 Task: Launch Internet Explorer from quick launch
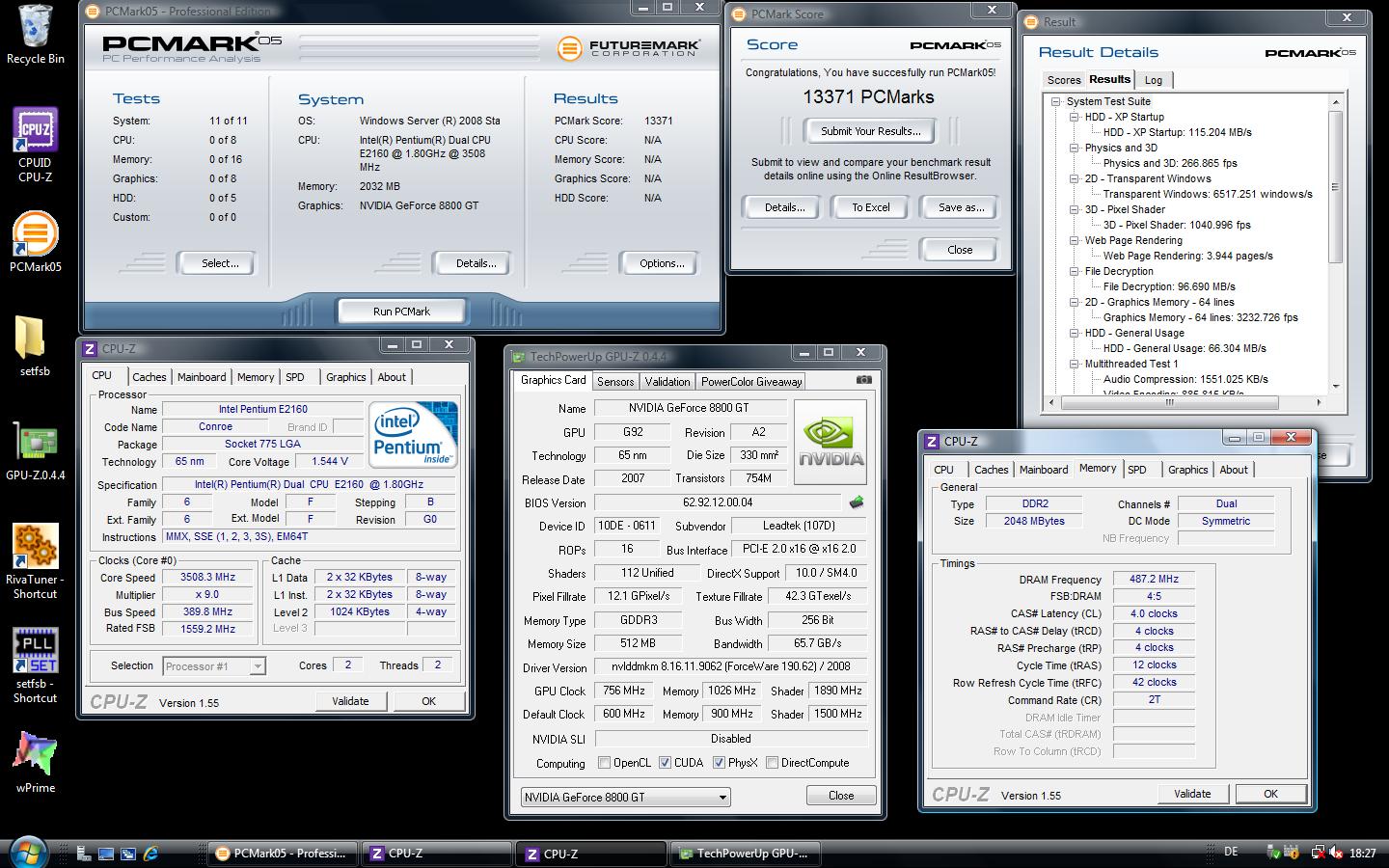(x=150, y=854)
